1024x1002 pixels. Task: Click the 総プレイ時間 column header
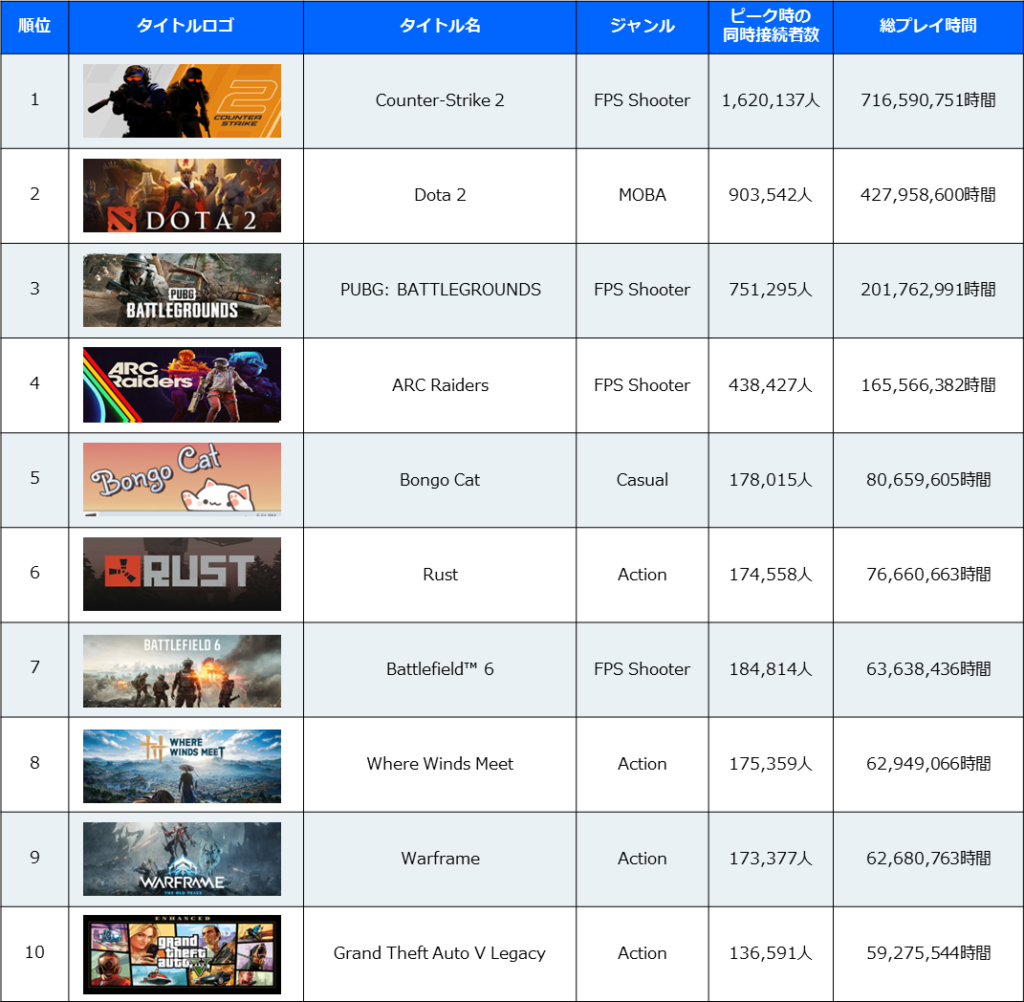pos(928,26)
